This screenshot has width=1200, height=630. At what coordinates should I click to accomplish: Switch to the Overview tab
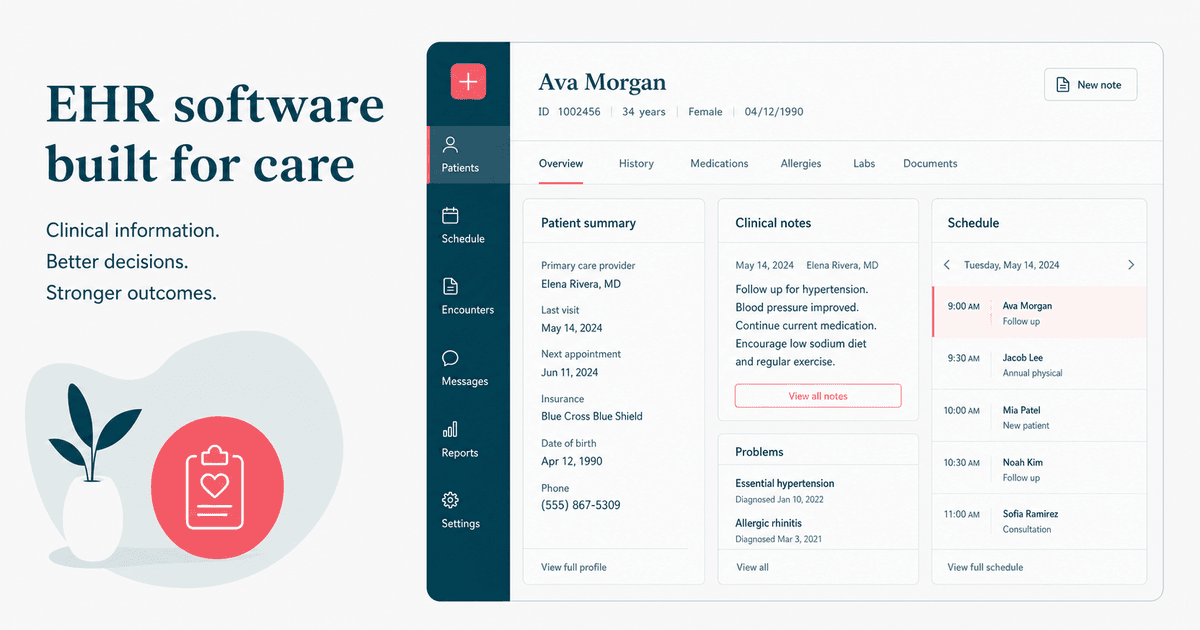pyautogui.click(x=561, y=164)
